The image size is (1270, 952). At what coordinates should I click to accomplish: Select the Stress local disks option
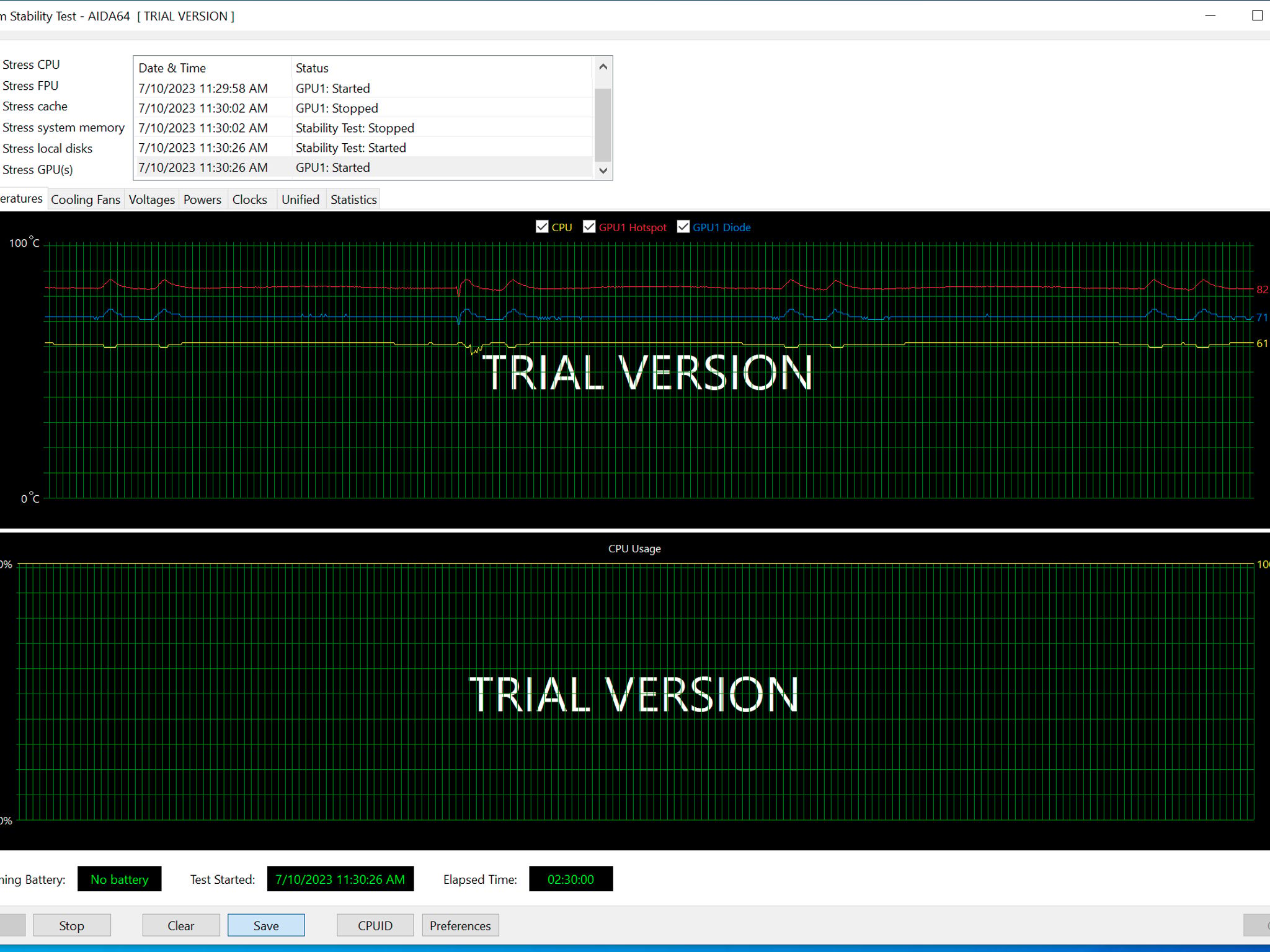pyautogui.click(x=47, y=149)
